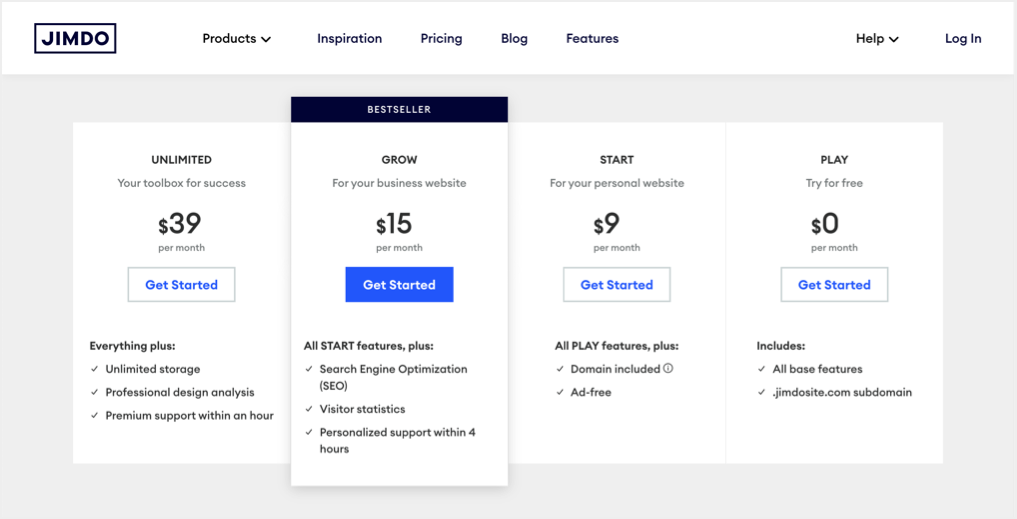1017x519 pixels.
Task: Get Started with the UNLIMITED plan
Action: click(x=181, y=285)
